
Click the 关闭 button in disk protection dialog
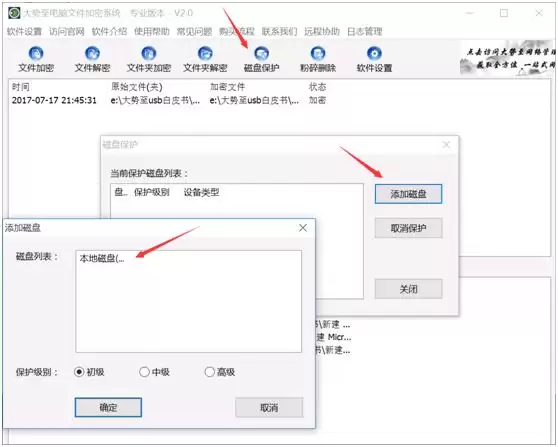(409, 289)
